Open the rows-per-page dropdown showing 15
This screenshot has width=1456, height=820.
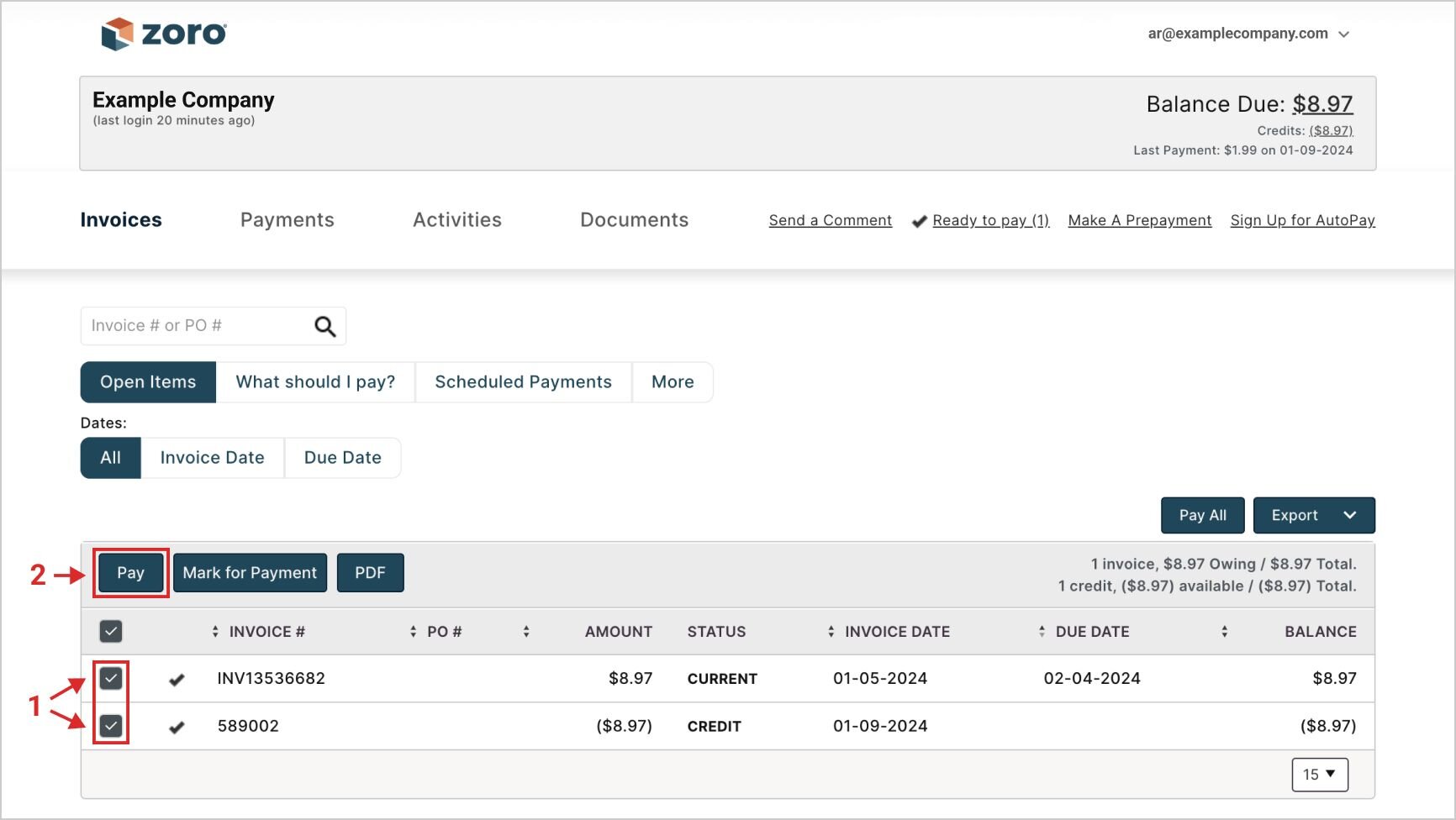pos(1319,775)
